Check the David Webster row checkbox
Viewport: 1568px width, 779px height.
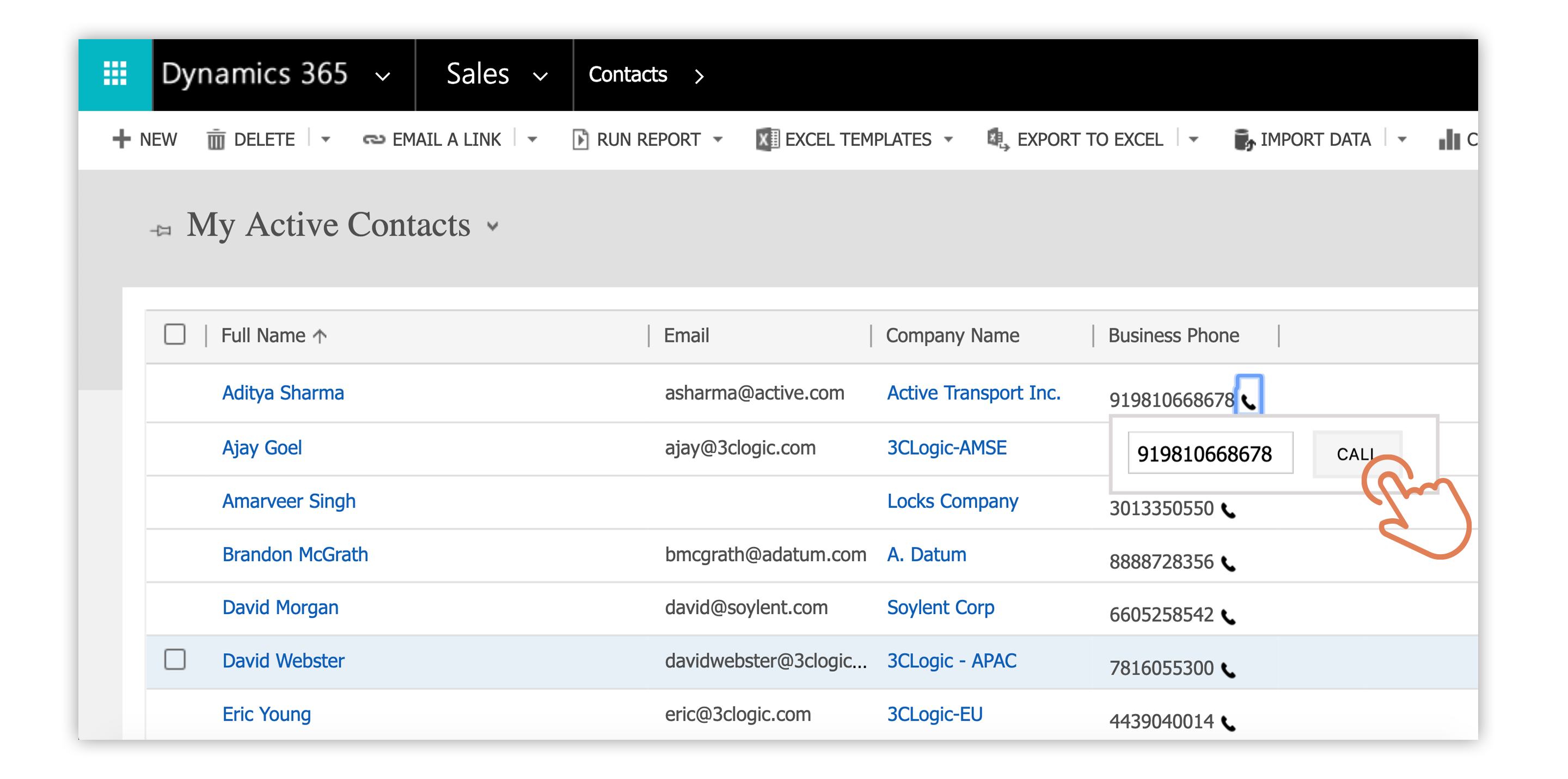coord(175,660)
